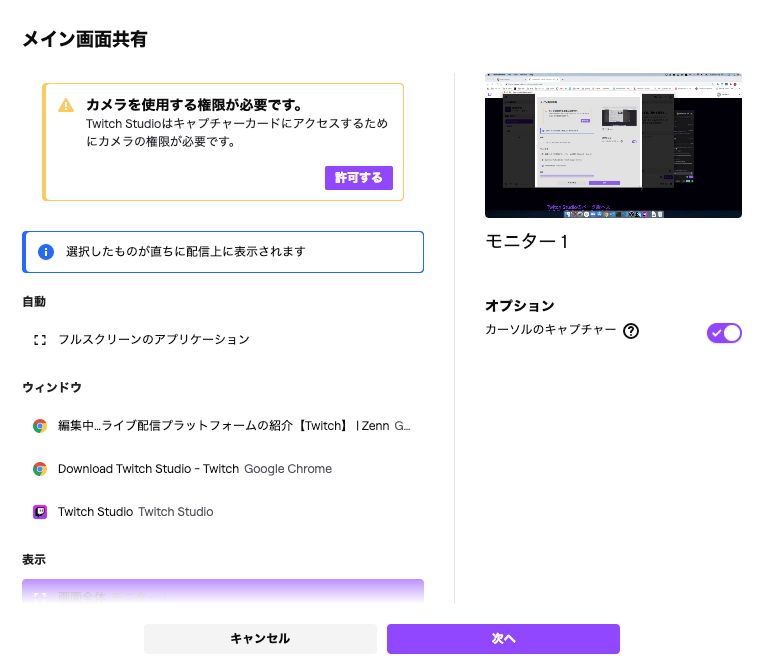The width and height of the screenshot is (767, 671).
Task: Click the 次へ button
Action: 503,639
